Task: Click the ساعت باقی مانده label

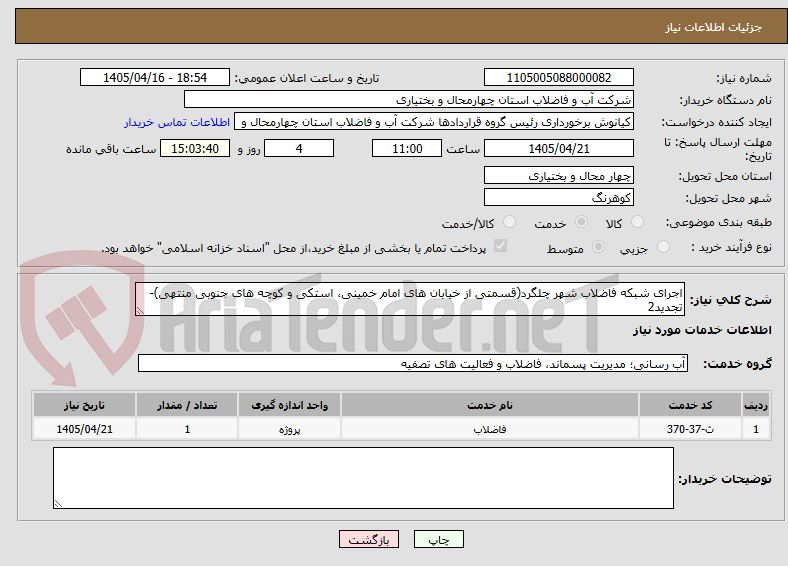Action: pyautogui.click(x=111, y=149)
